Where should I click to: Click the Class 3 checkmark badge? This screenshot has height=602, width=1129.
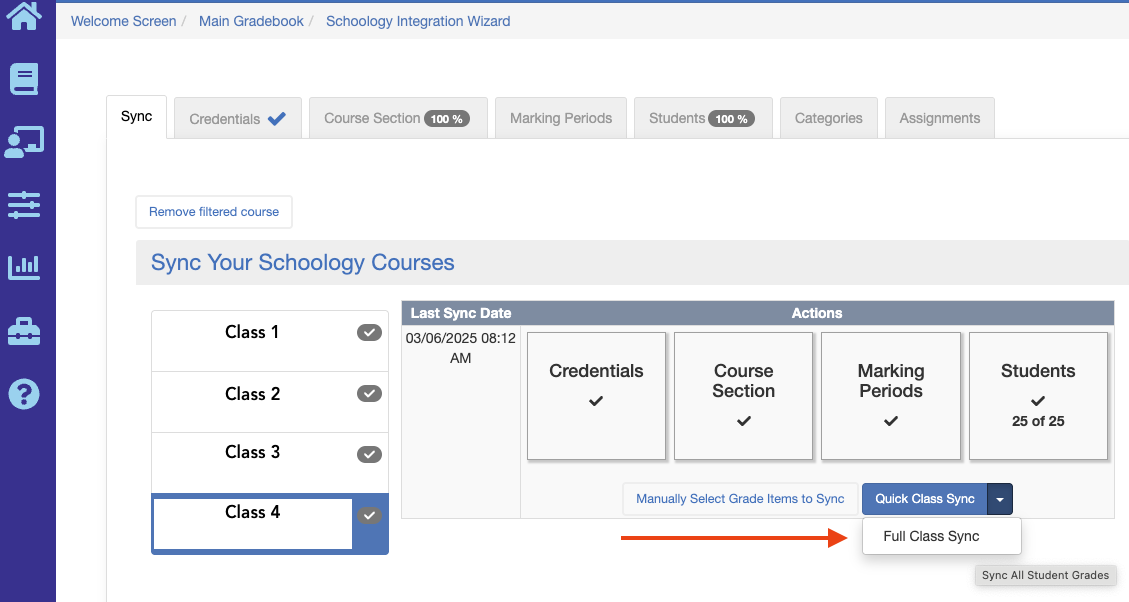[x=370, y=454]
